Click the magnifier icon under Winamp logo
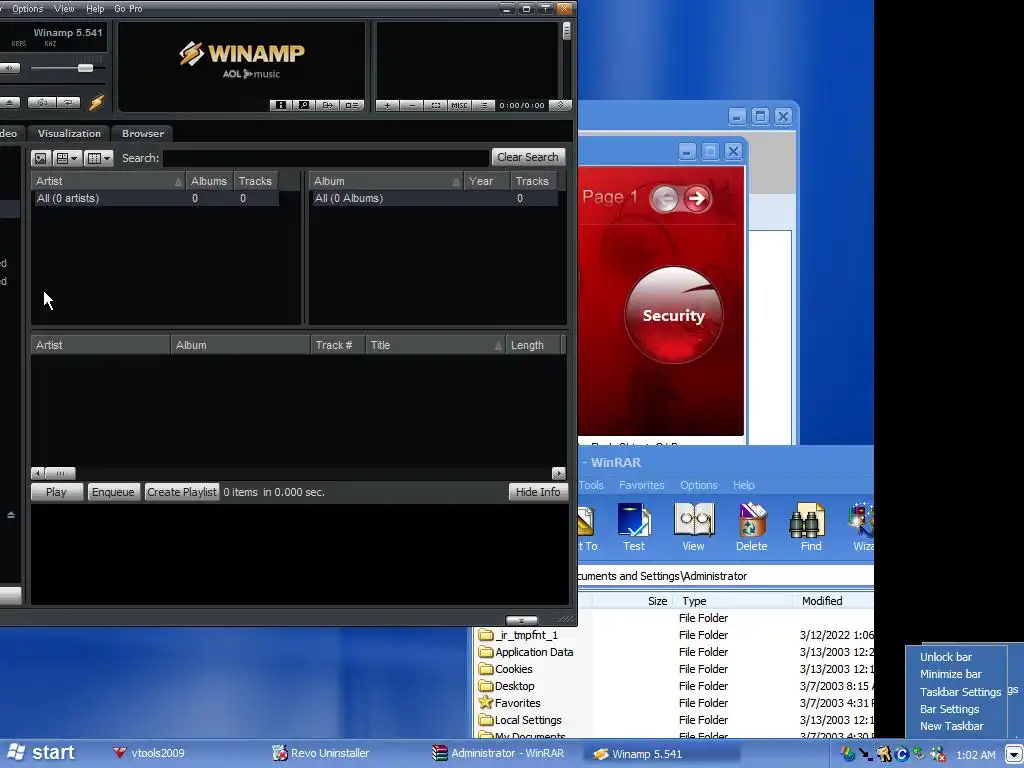The image size is (1024, 768). click(304, 105)
